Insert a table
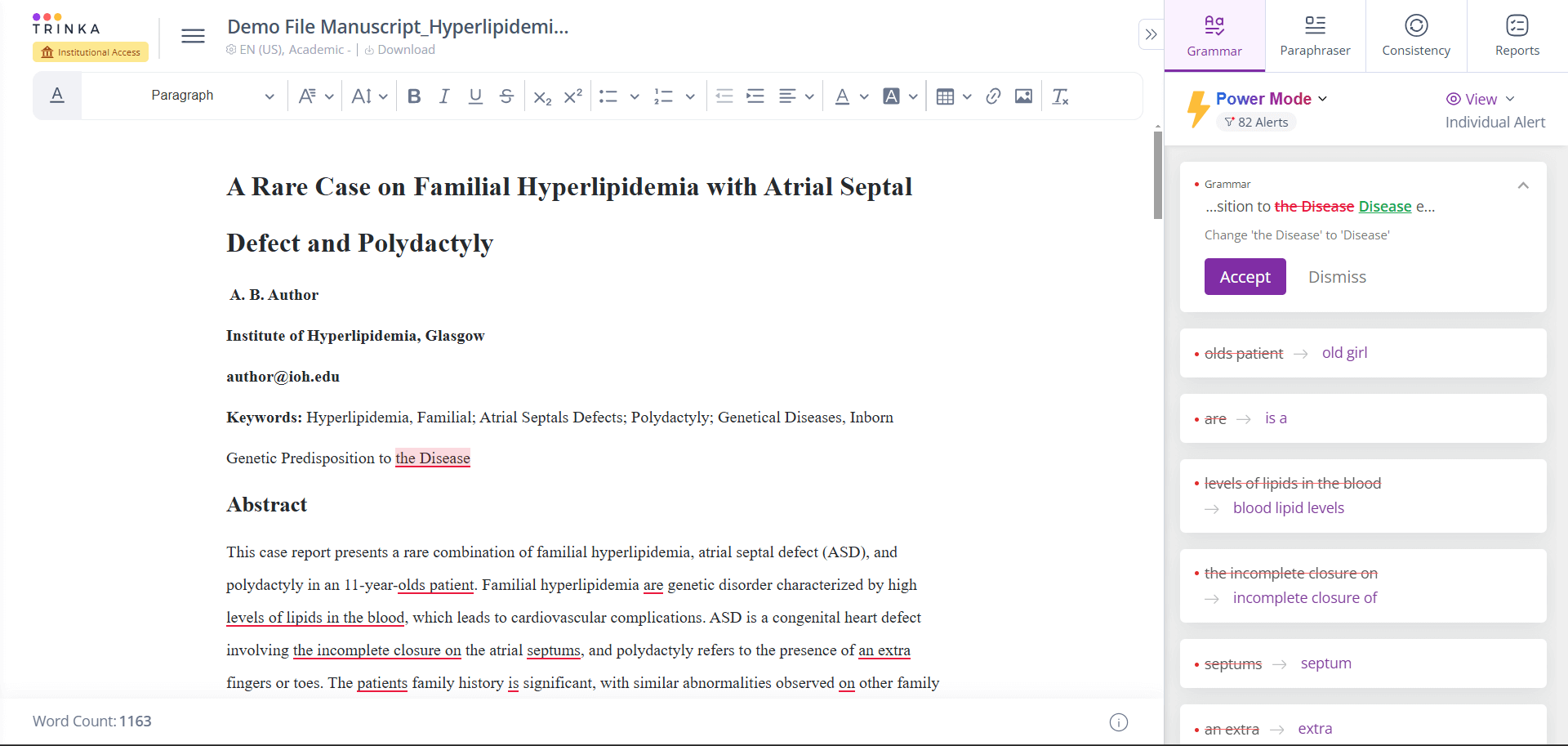 (x=945, y=96)
